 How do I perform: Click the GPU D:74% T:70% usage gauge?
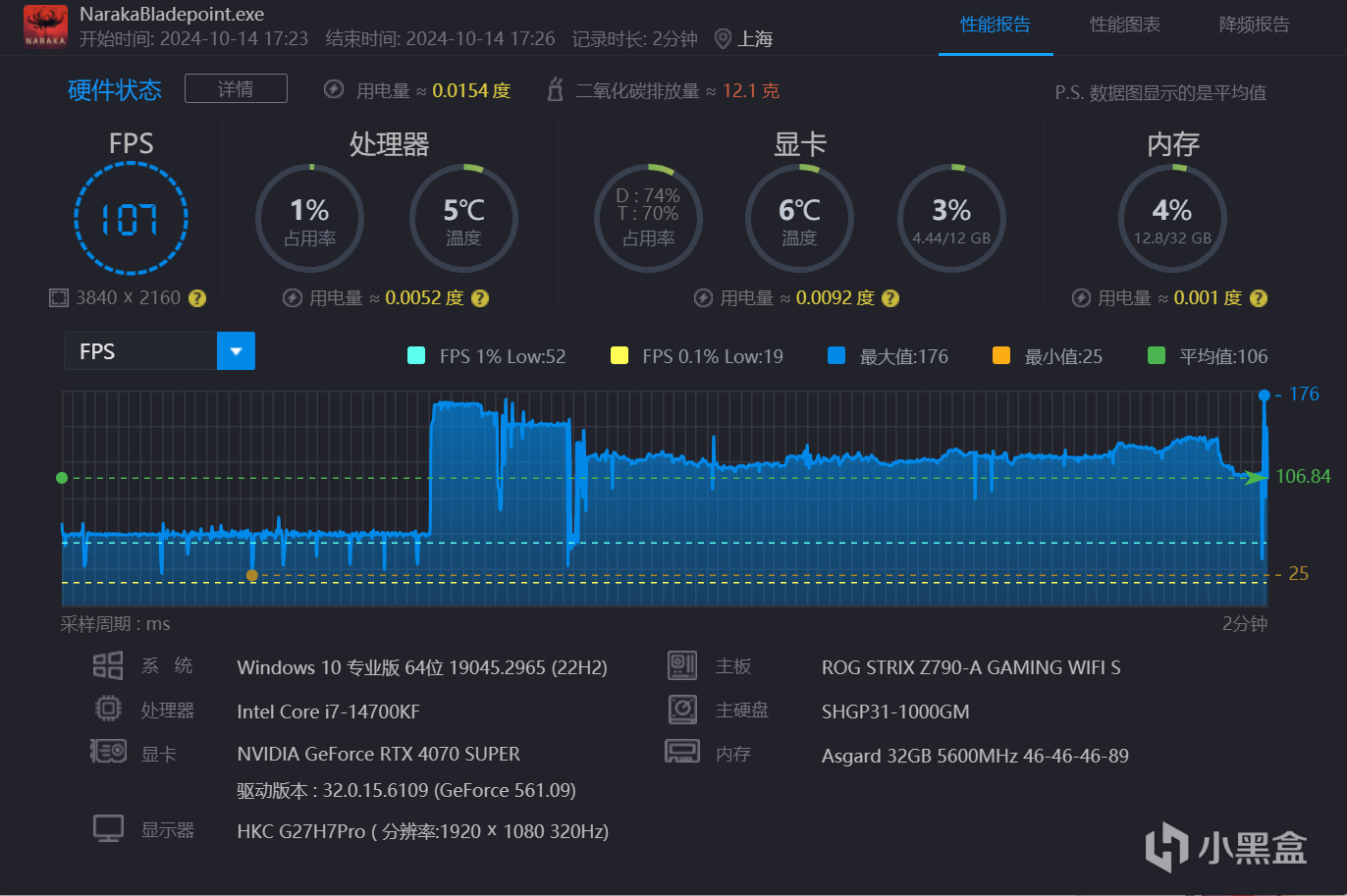[x=648, y=218]
